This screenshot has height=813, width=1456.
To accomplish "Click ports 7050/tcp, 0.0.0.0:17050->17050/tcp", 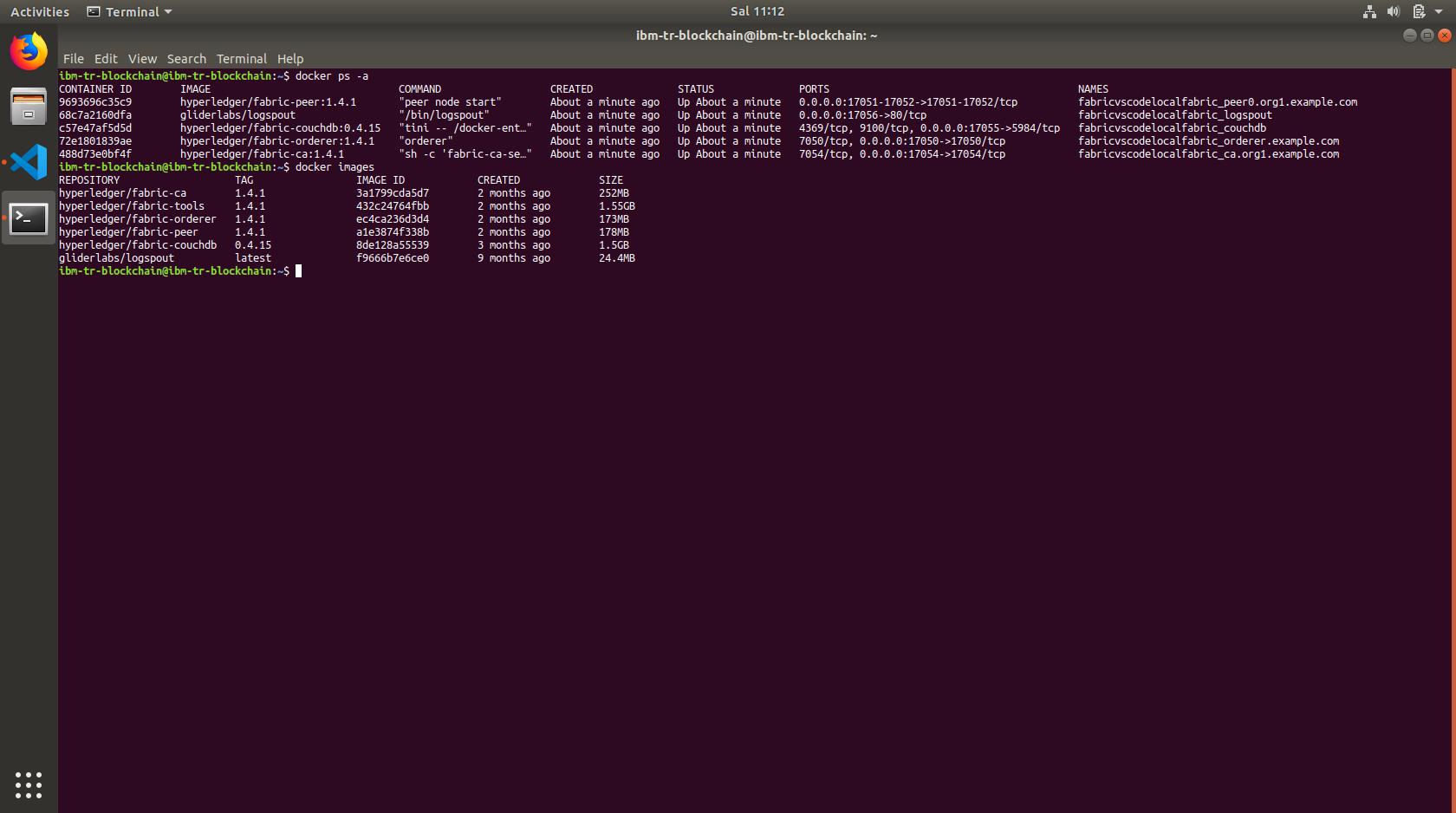I will (902, 141).
